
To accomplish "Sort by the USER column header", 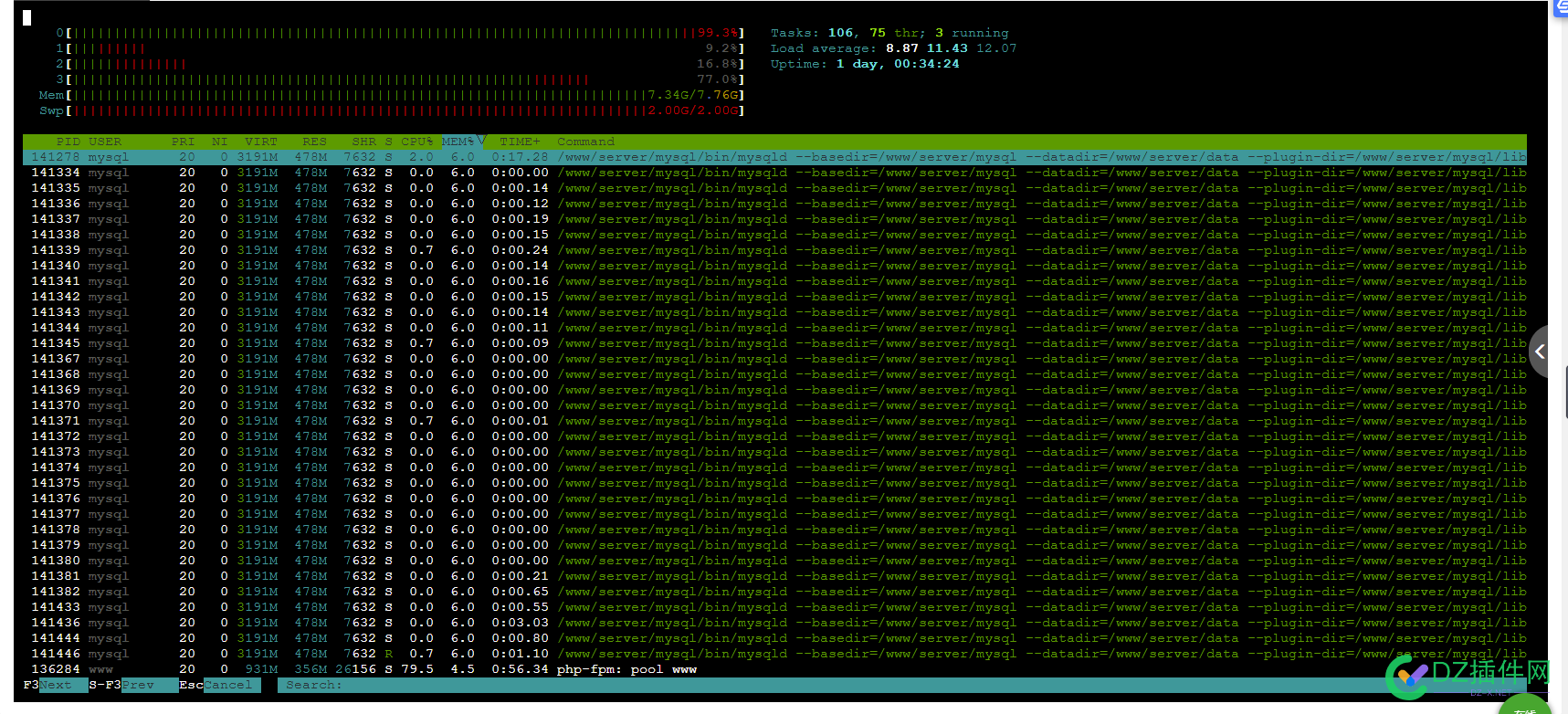I will pyautogui.click(x=105, y=142).
